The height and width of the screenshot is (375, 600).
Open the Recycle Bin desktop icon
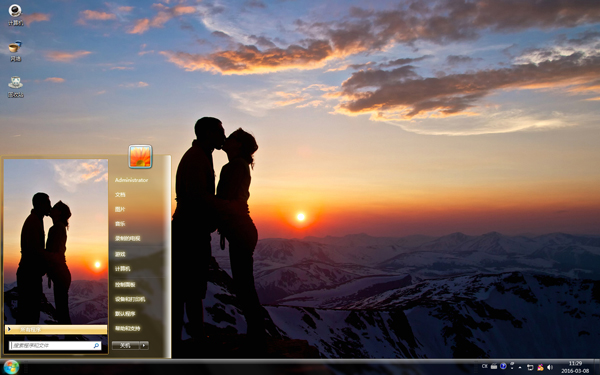point(15,87)
